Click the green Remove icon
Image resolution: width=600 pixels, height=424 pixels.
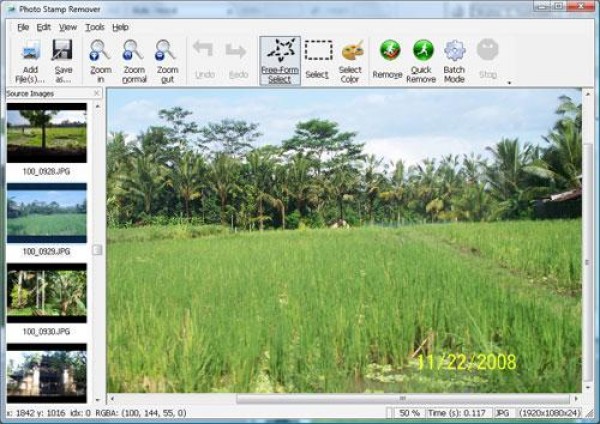(390, 51)
